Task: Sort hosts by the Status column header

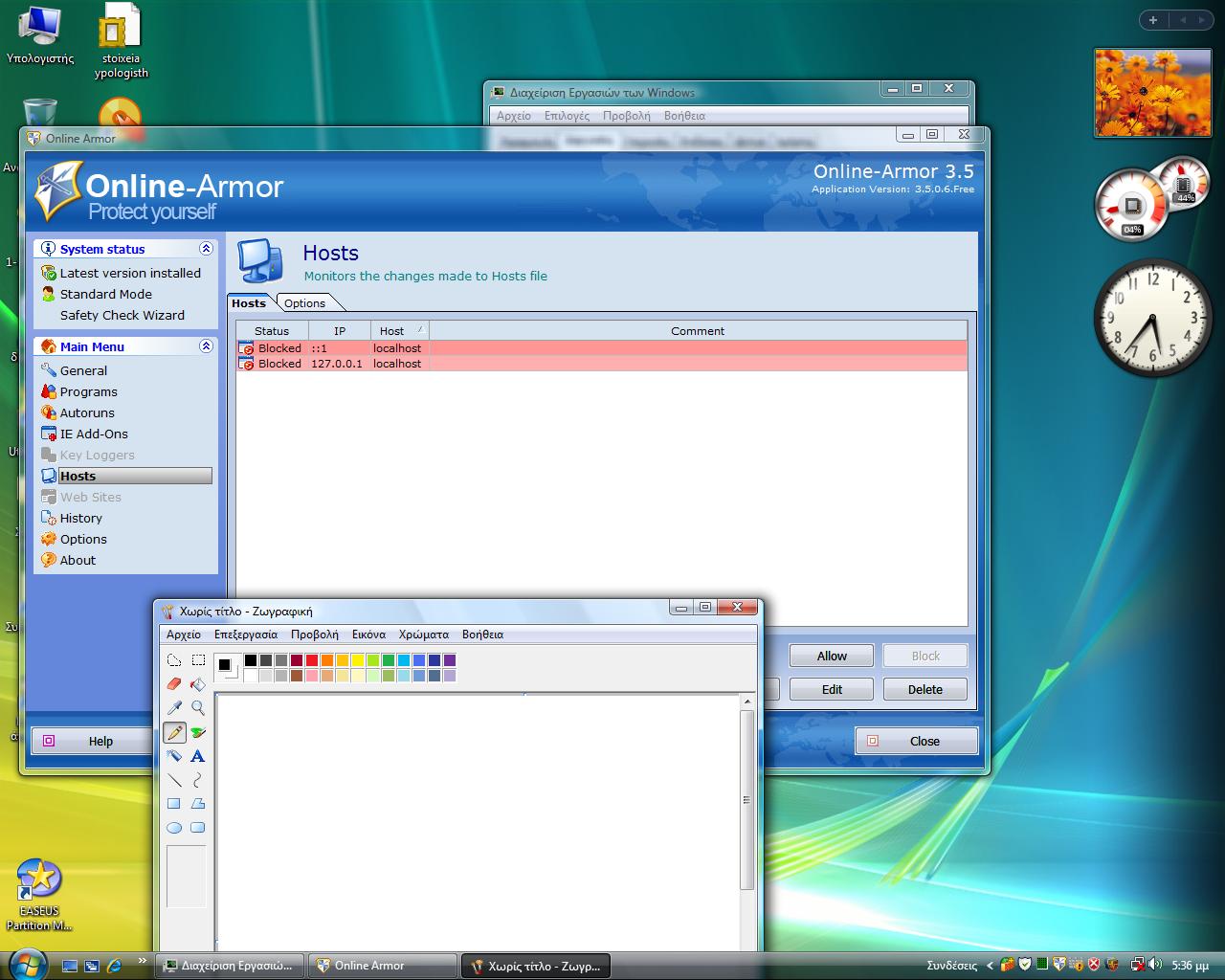Action: (x=272, y=331)
